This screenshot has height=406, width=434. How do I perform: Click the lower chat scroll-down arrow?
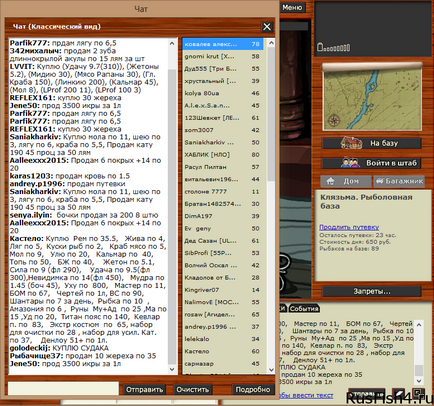pyautogui.click(x=419, y=380)
